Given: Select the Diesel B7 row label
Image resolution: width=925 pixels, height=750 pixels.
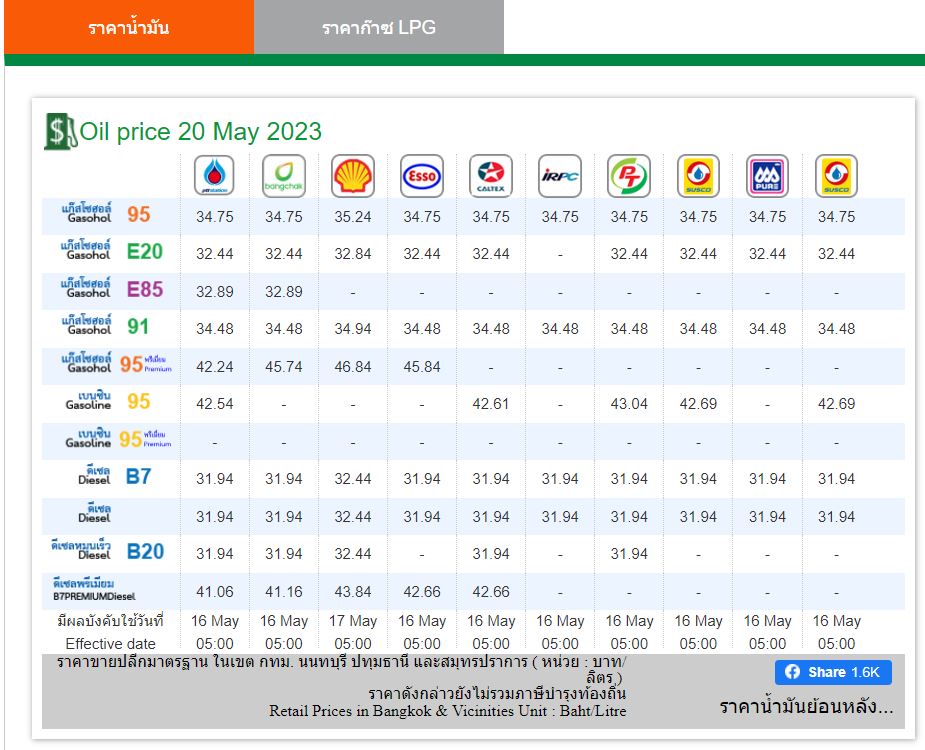Looking at the screenshot, I should coord(114,476).
